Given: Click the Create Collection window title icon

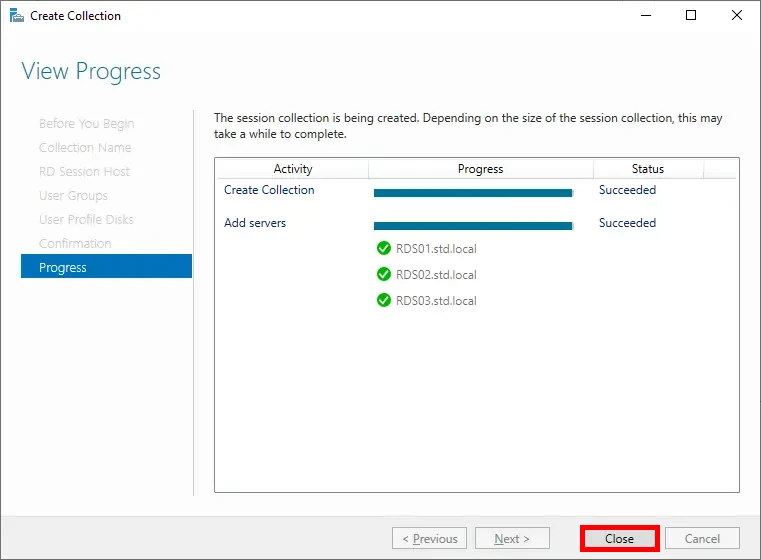Looking at the screenshot, I should click(16, 16).
